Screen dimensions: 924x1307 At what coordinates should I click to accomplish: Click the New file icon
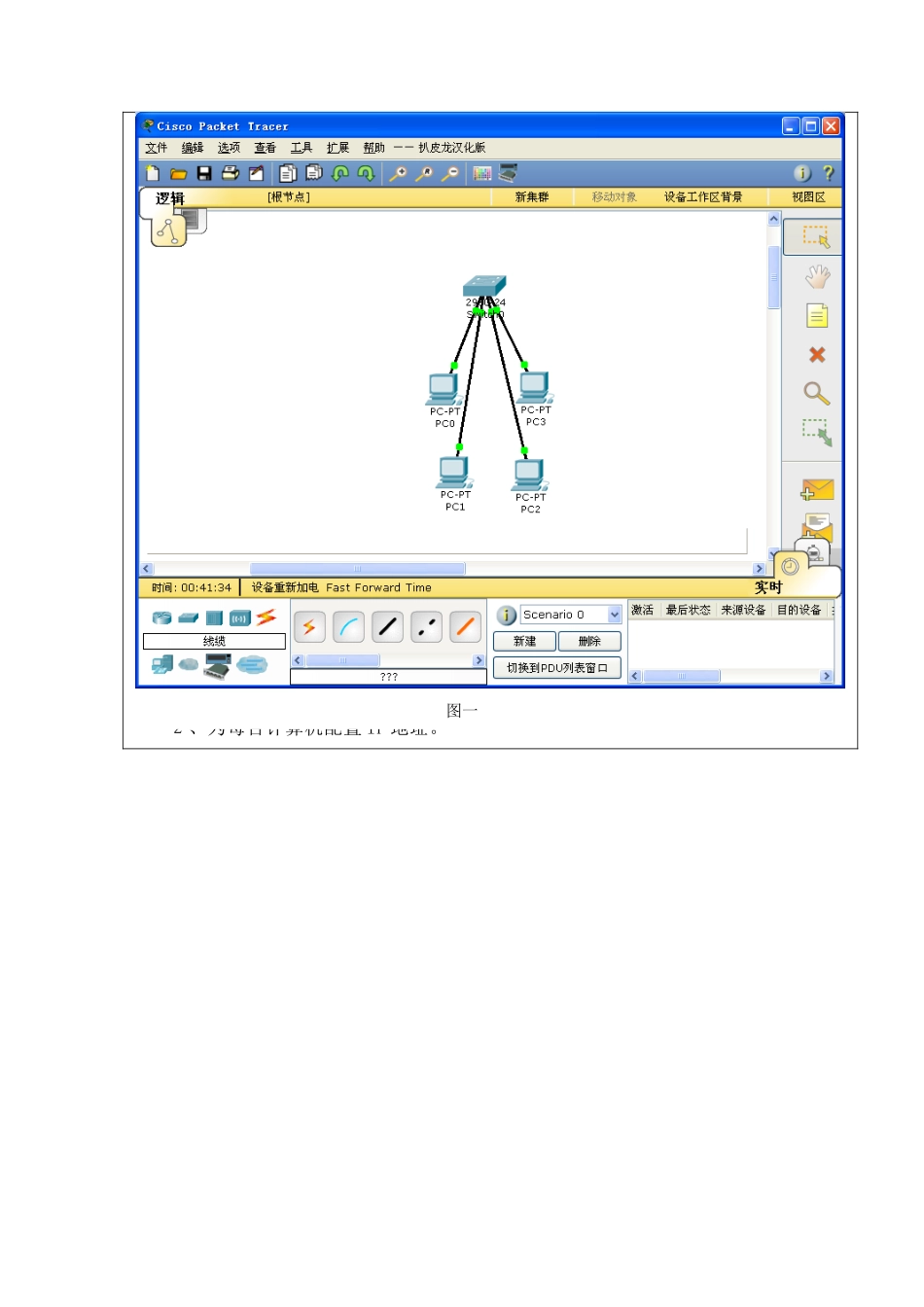pos(153,173)
